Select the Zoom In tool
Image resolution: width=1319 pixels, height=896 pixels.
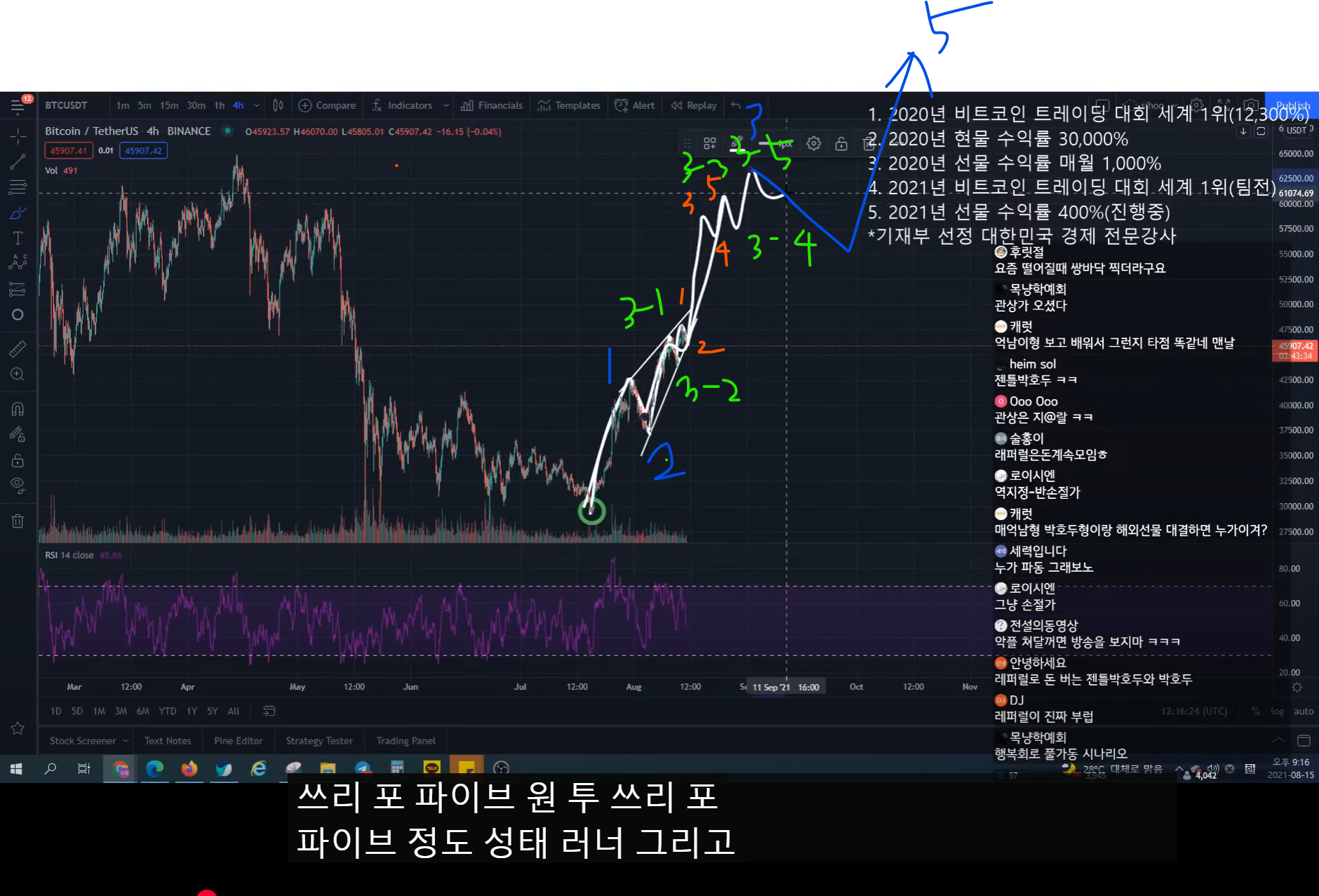coord(18,375)
